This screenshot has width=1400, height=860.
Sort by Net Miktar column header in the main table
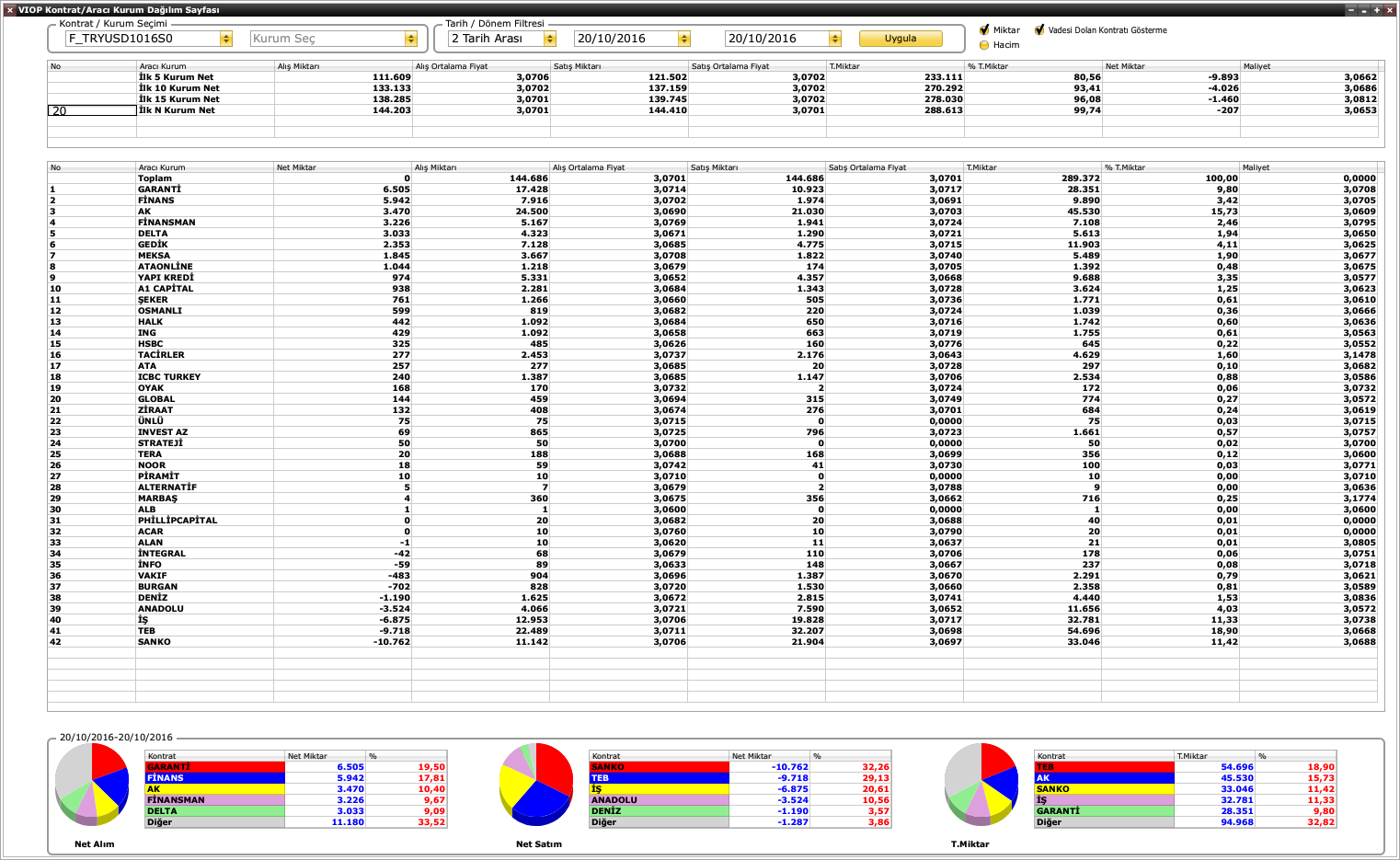342,167
